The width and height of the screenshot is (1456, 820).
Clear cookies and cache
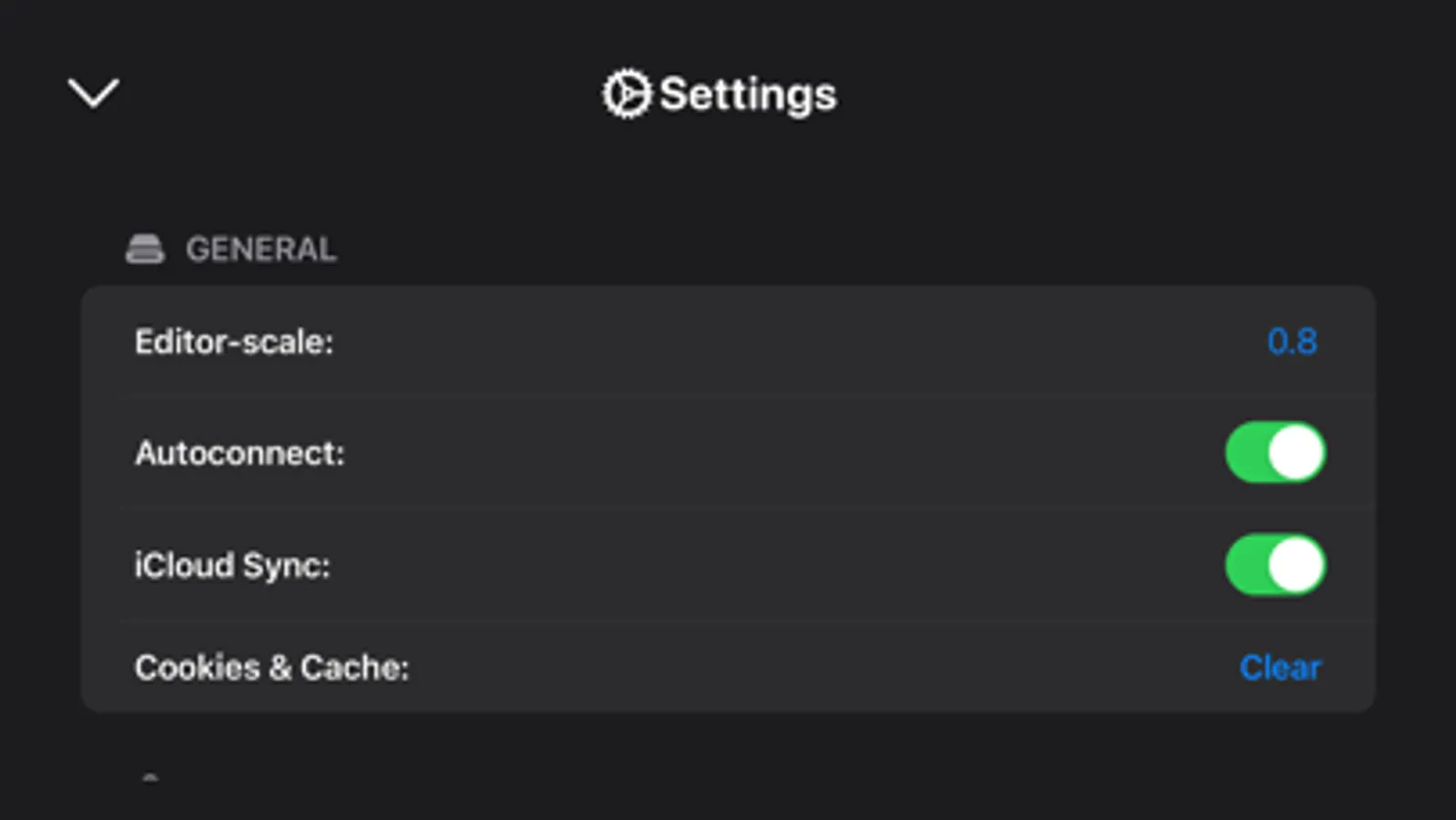point(1279,668)
